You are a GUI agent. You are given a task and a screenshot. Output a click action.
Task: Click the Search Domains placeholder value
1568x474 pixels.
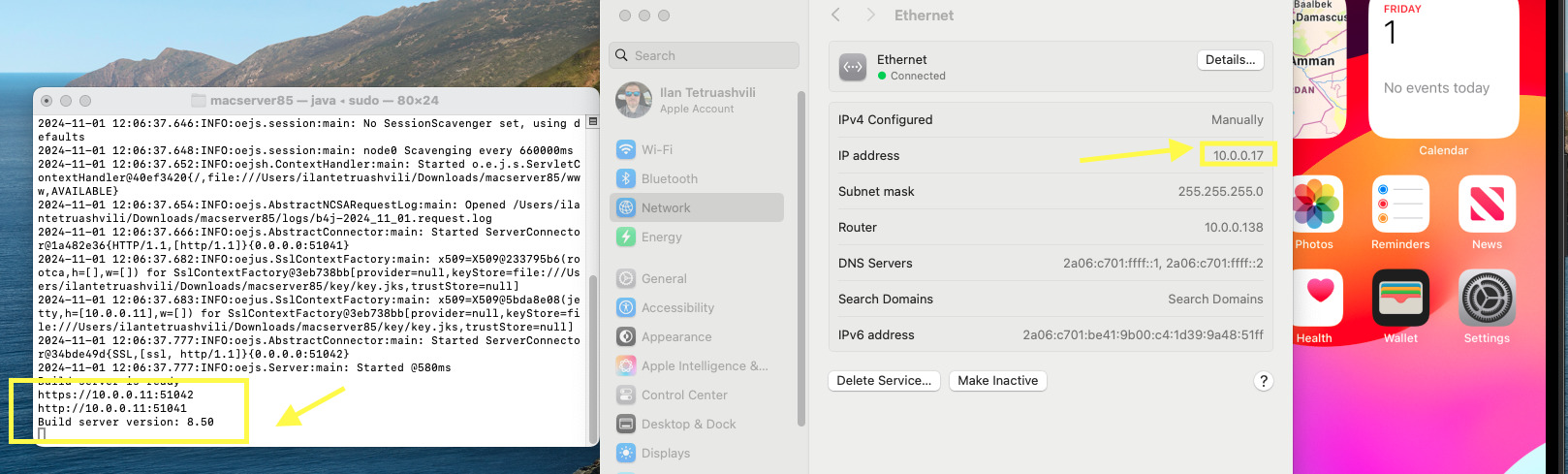1215,299
